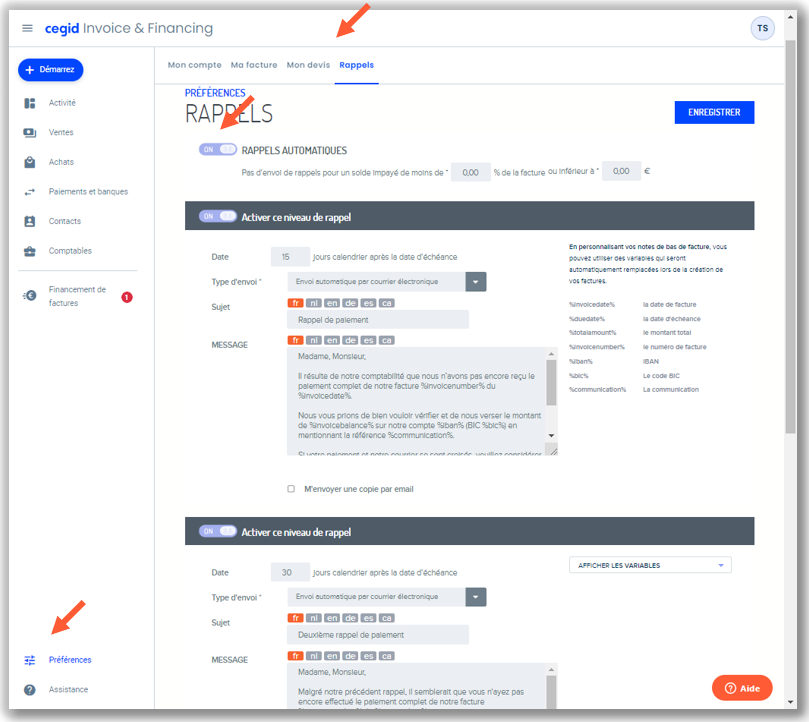Open the second reminder's Type d'envoi dropdown
This screenshot has height=722, width=809.
(x=473, y=596)
